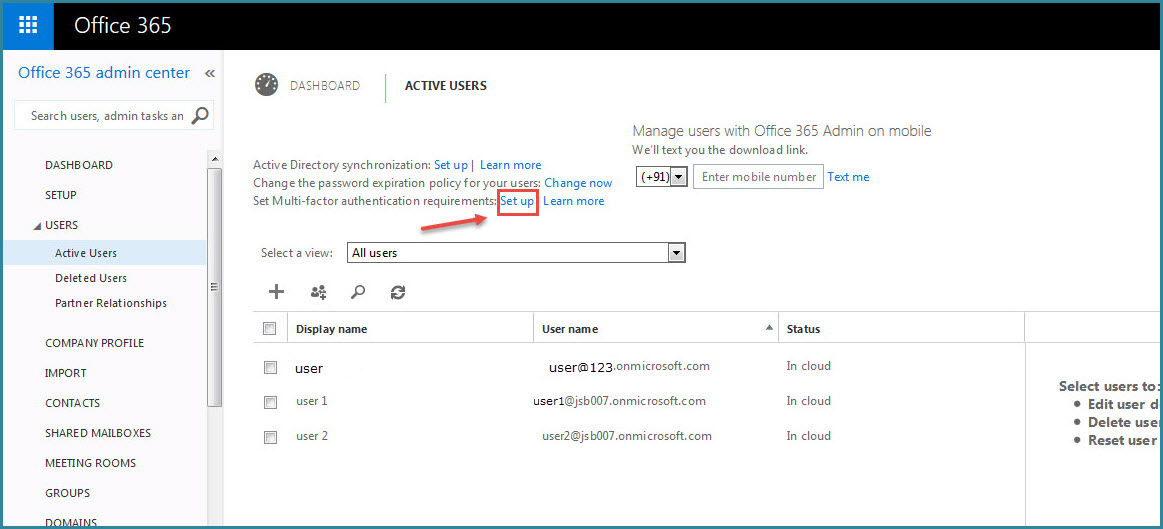
Task: Bulk add users icon
Action: coord(318,292)
